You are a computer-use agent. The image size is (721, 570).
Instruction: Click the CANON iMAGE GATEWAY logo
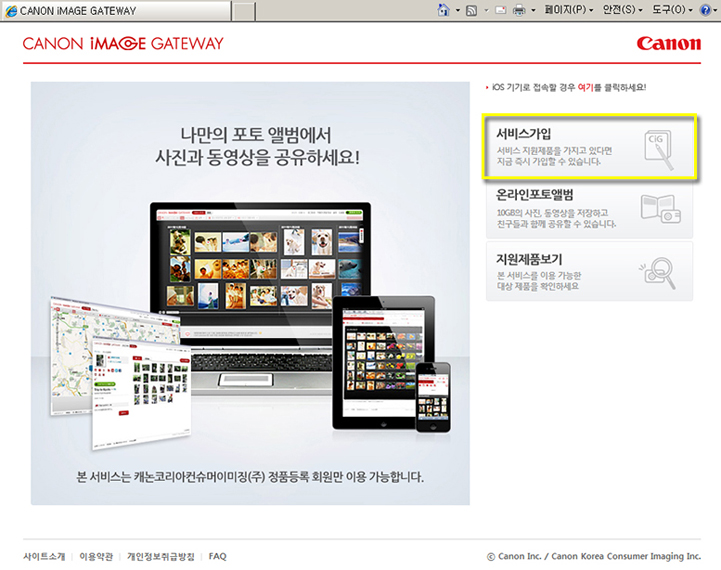[x=123, y=44]
